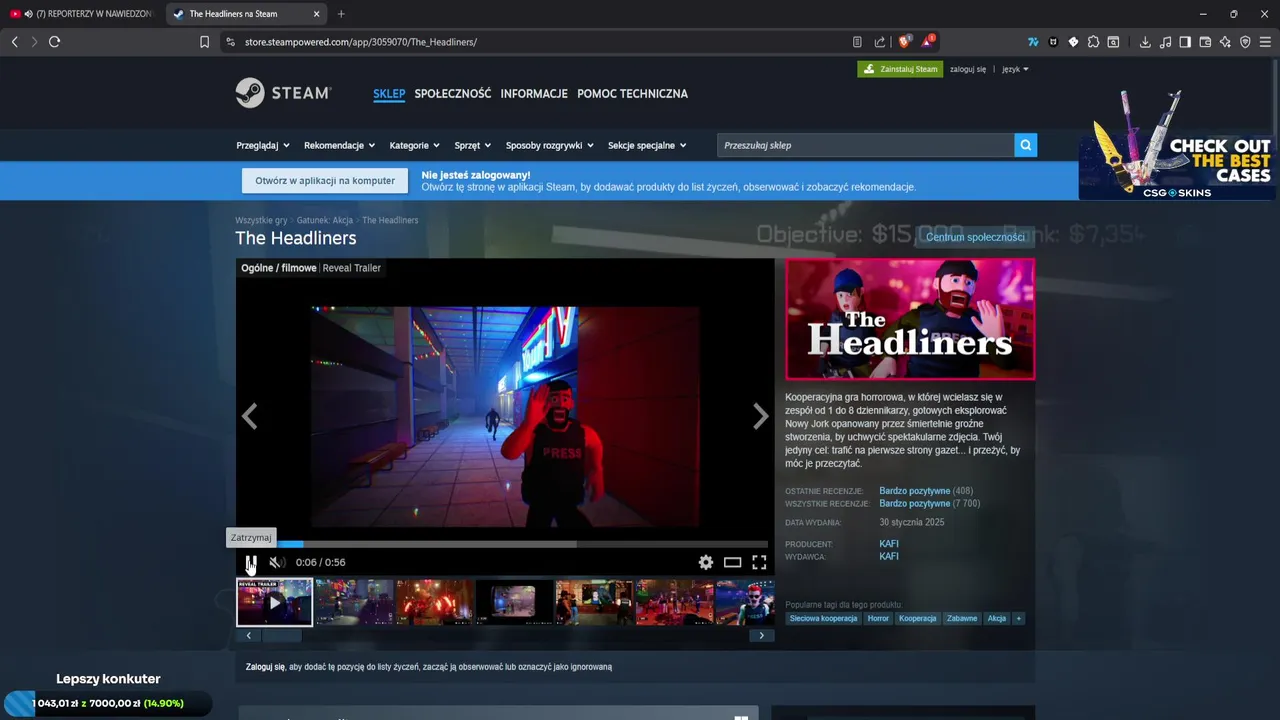Expand the Kategorie dropdown
This screenshot has width=1280, height=720.
click(415, 145)
